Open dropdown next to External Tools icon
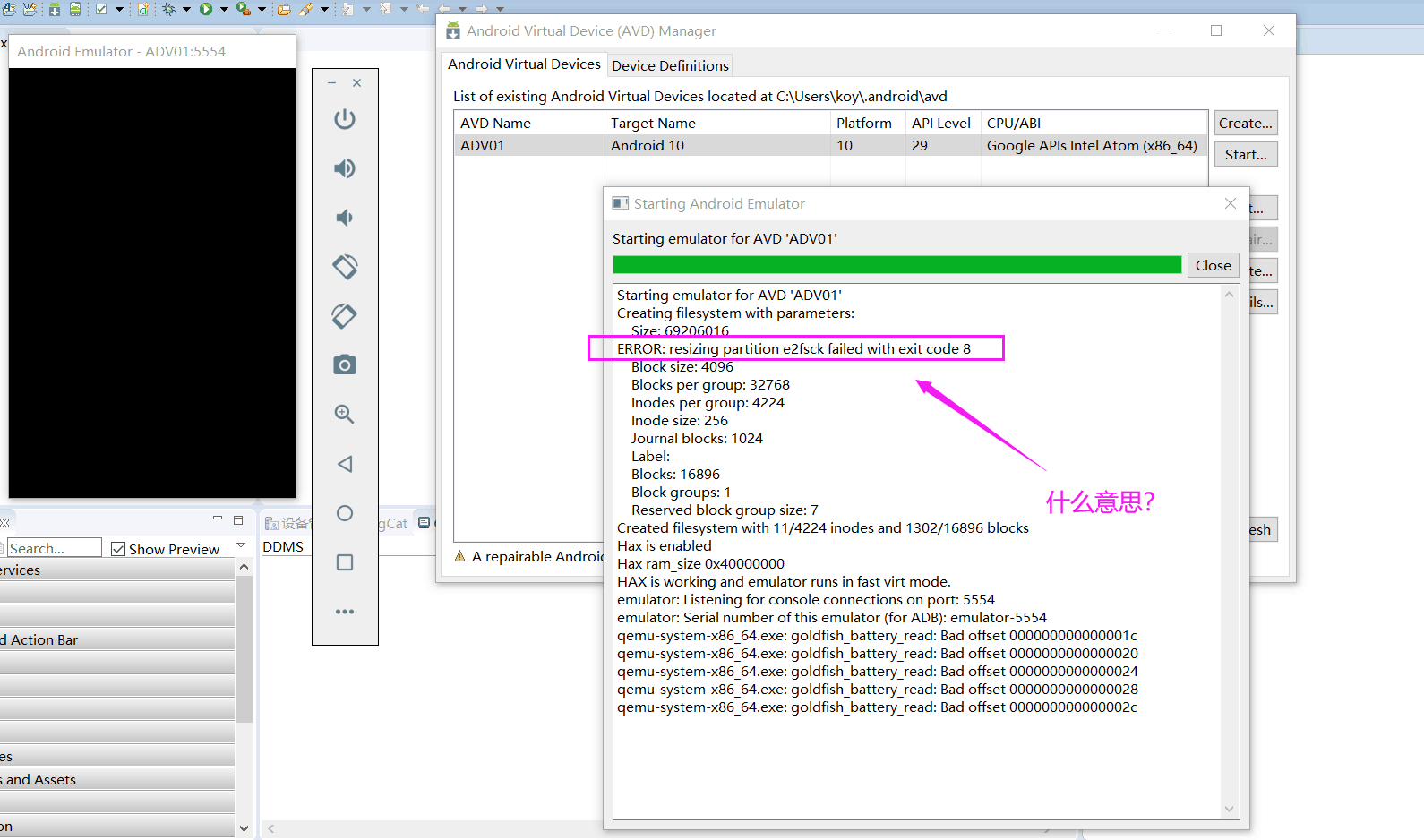1424x840 pixels. tap(262, 9)
